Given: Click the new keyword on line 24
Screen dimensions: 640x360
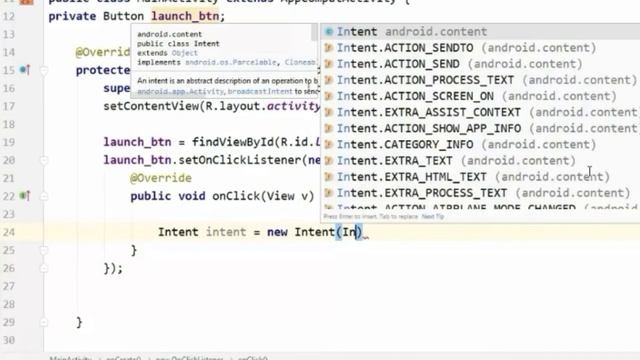Looking at the screenshot, I should (277, 232).
